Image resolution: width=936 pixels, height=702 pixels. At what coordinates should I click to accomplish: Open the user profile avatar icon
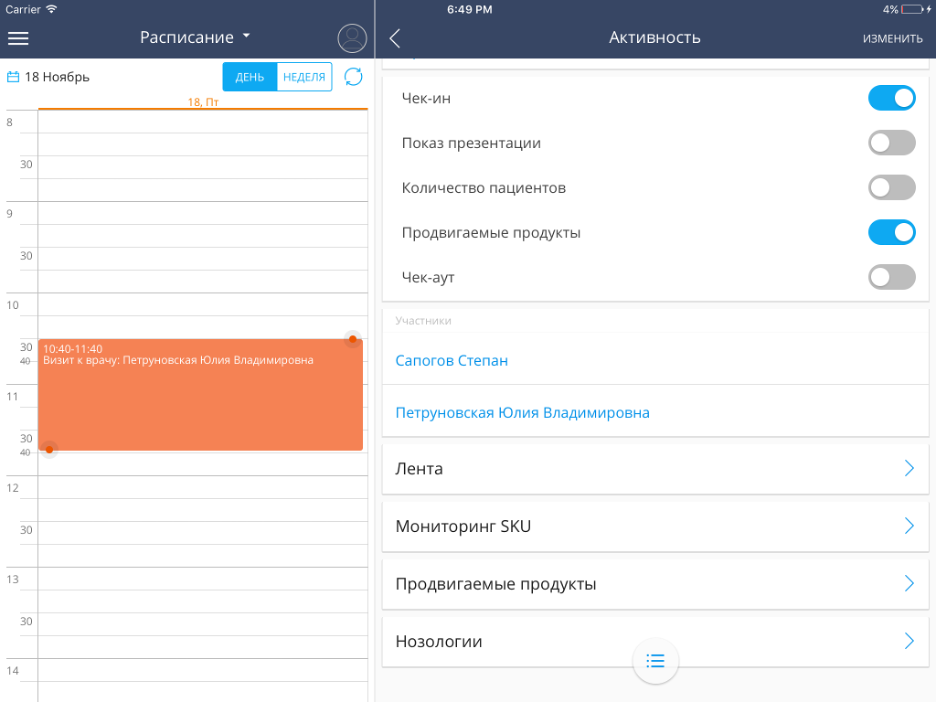pos(352,38)
